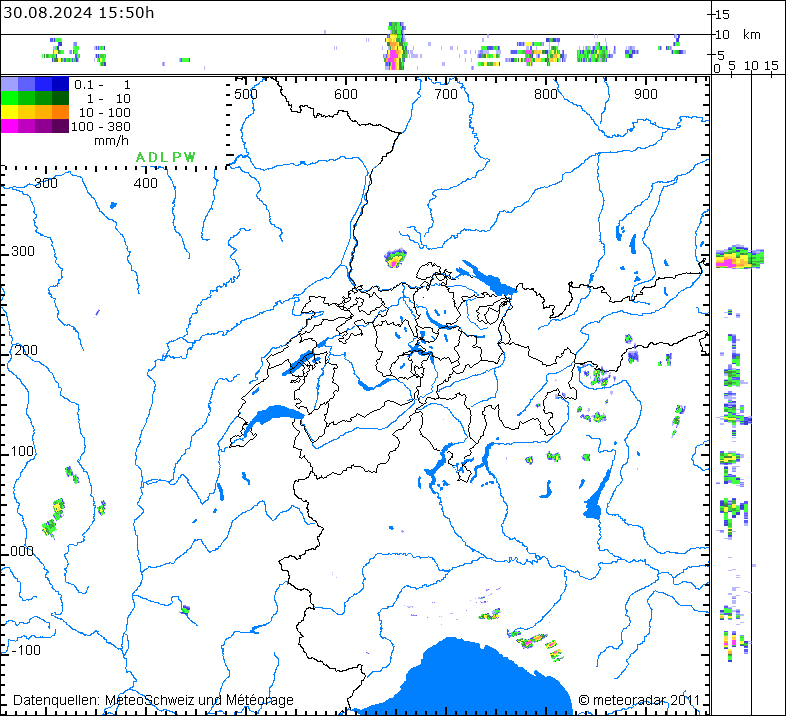Click the legend label '1 - 10'
Viewport: 786px width, 716px height.
point(108,98)
